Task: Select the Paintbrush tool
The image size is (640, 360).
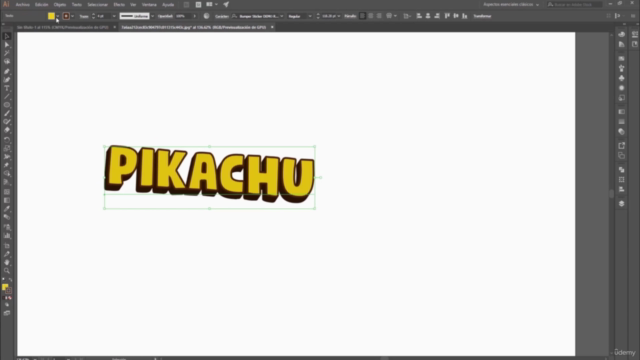Action: (x=7, y=113)
